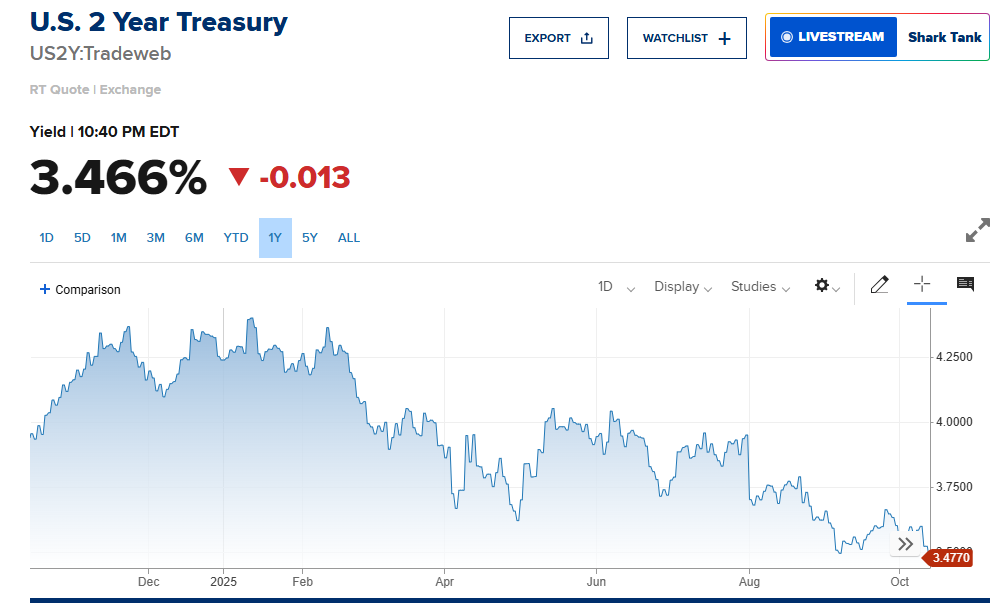Select the YTD range tab

click(x=236, y=238)
